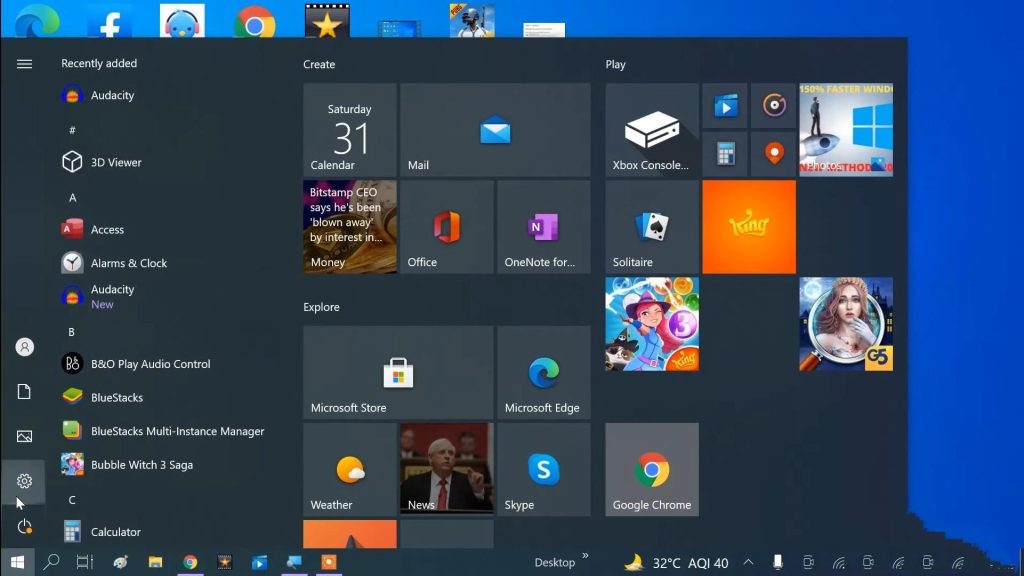The width and height of the screenshot is (1024, 576).
Task: Open Task View on the taskbar
Action: 85,562
